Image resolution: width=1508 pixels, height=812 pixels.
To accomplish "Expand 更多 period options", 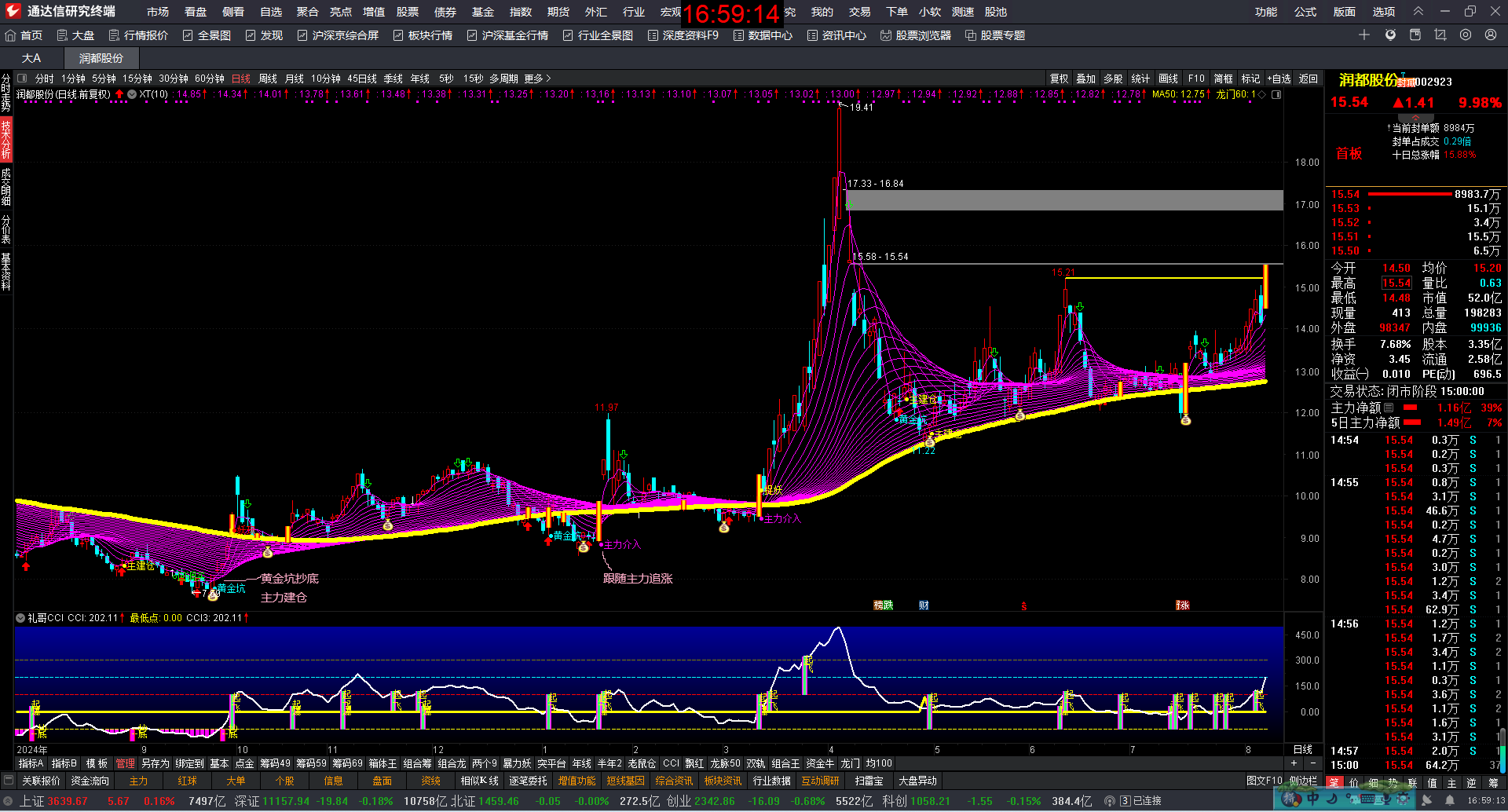I will pos(538,79).
